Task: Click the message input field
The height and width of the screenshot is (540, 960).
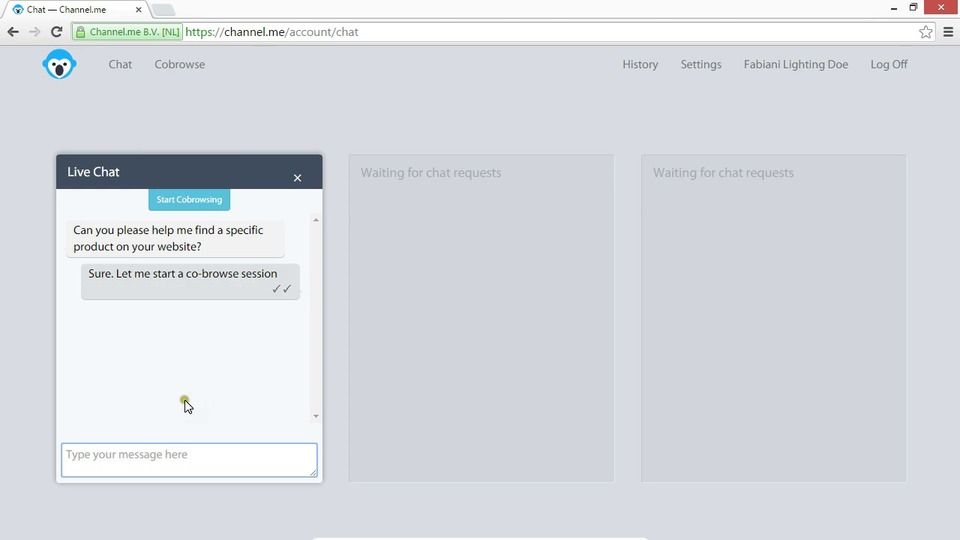Action: [x=189, y=460]
